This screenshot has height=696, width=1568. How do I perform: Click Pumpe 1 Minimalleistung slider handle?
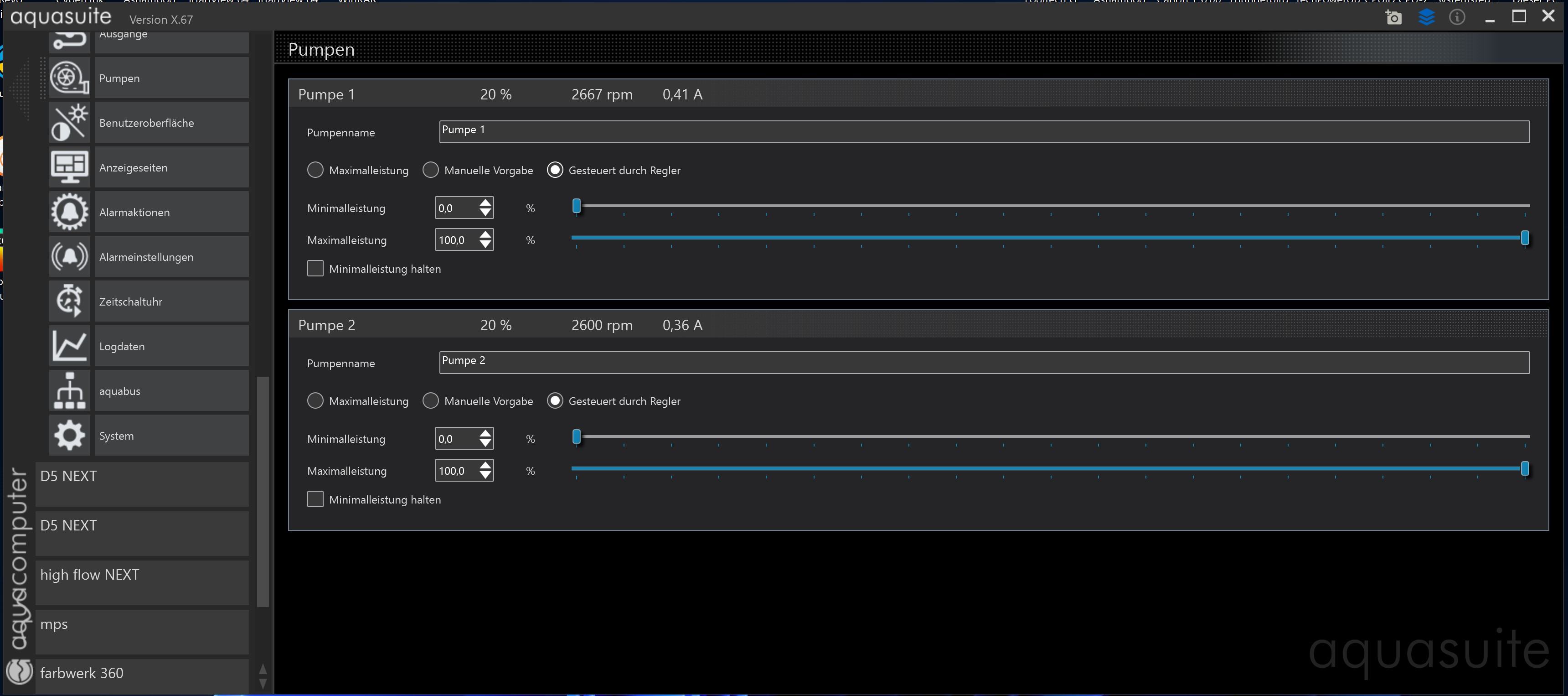(577, 206)
